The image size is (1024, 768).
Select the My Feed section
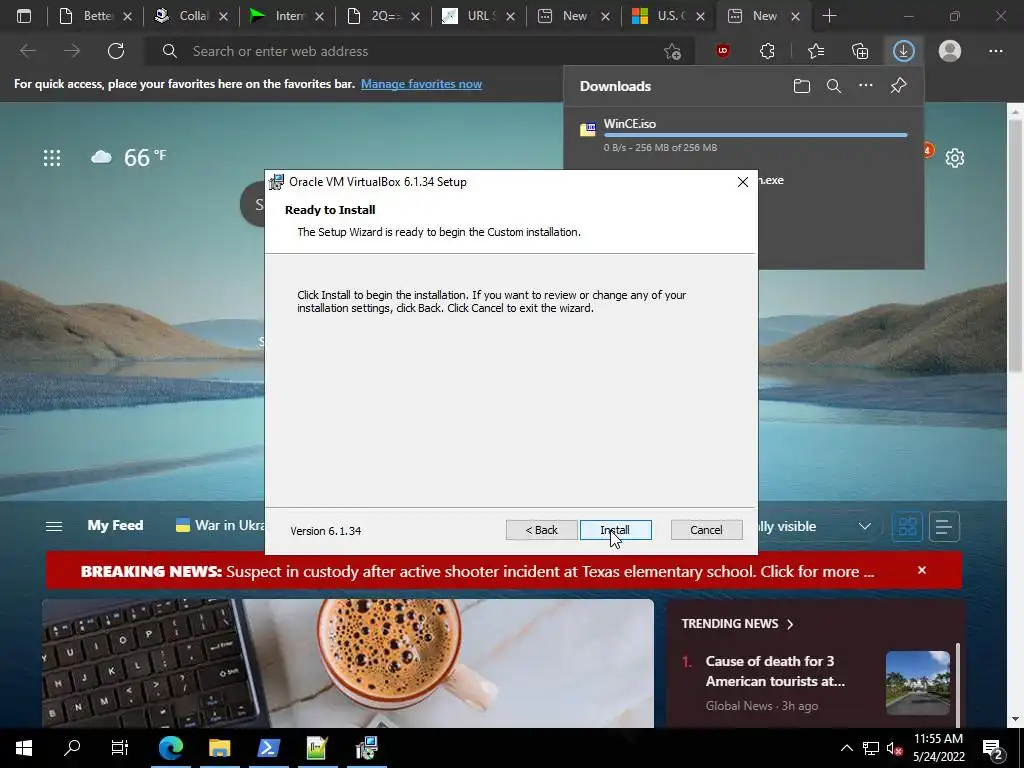click(x=115, y=525)
